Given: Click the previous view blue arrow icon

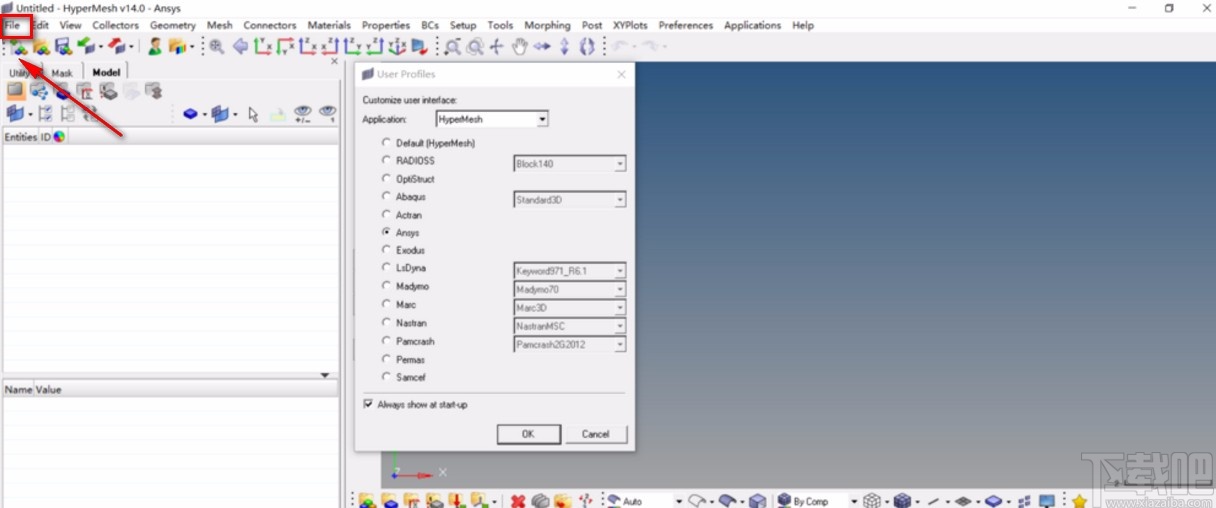Looking at the screenshot, I should [x=241, y=46].
